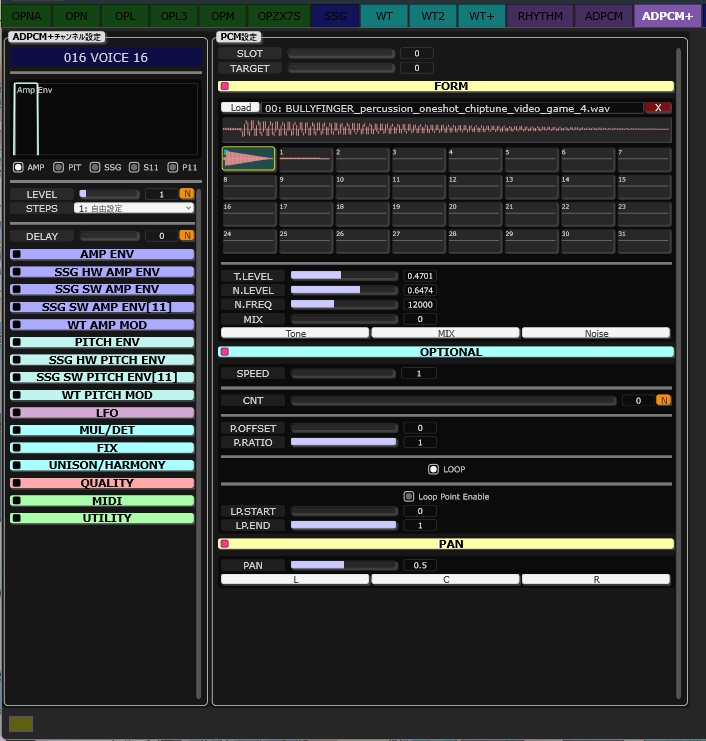Viewport: 706px width, 741px height.
Task: Toggle the orange N button beside LEVEL
Action: (187, 194)
